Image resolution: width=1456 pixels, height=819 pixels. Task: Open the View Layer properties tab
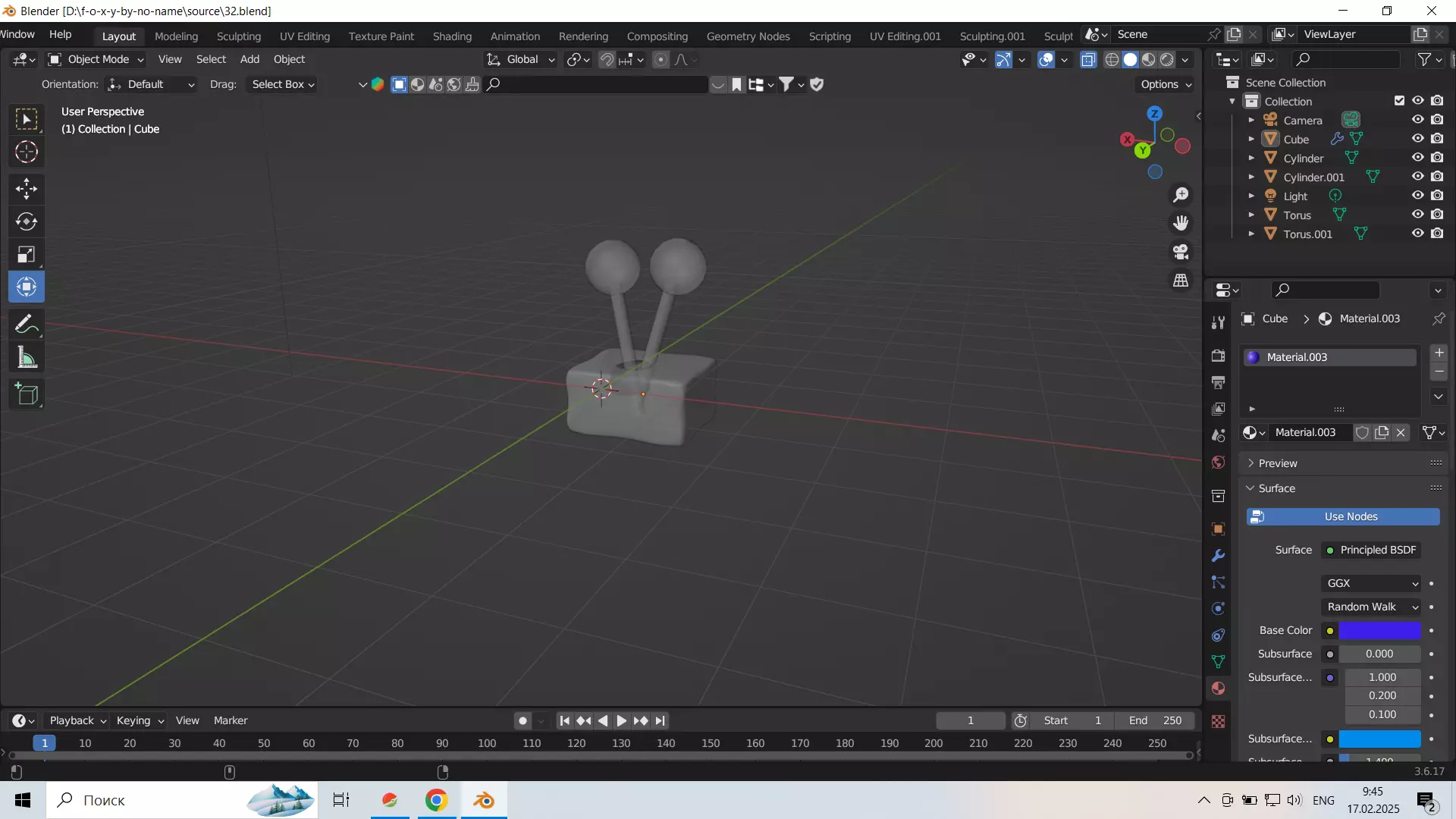(1218, 409)
